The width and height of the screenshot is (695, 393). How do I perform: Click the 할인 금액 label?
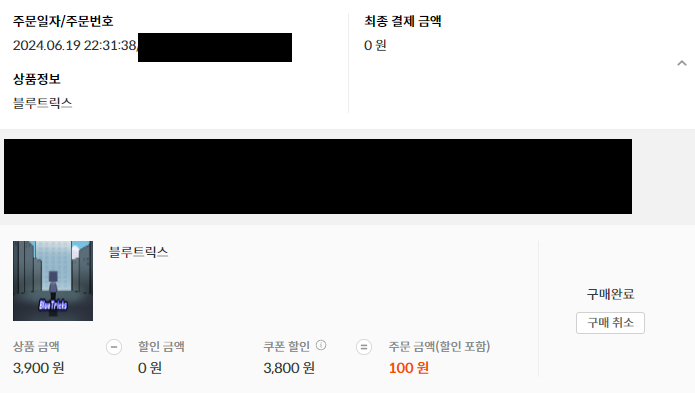pyautogui.click(x=161, y=346)
